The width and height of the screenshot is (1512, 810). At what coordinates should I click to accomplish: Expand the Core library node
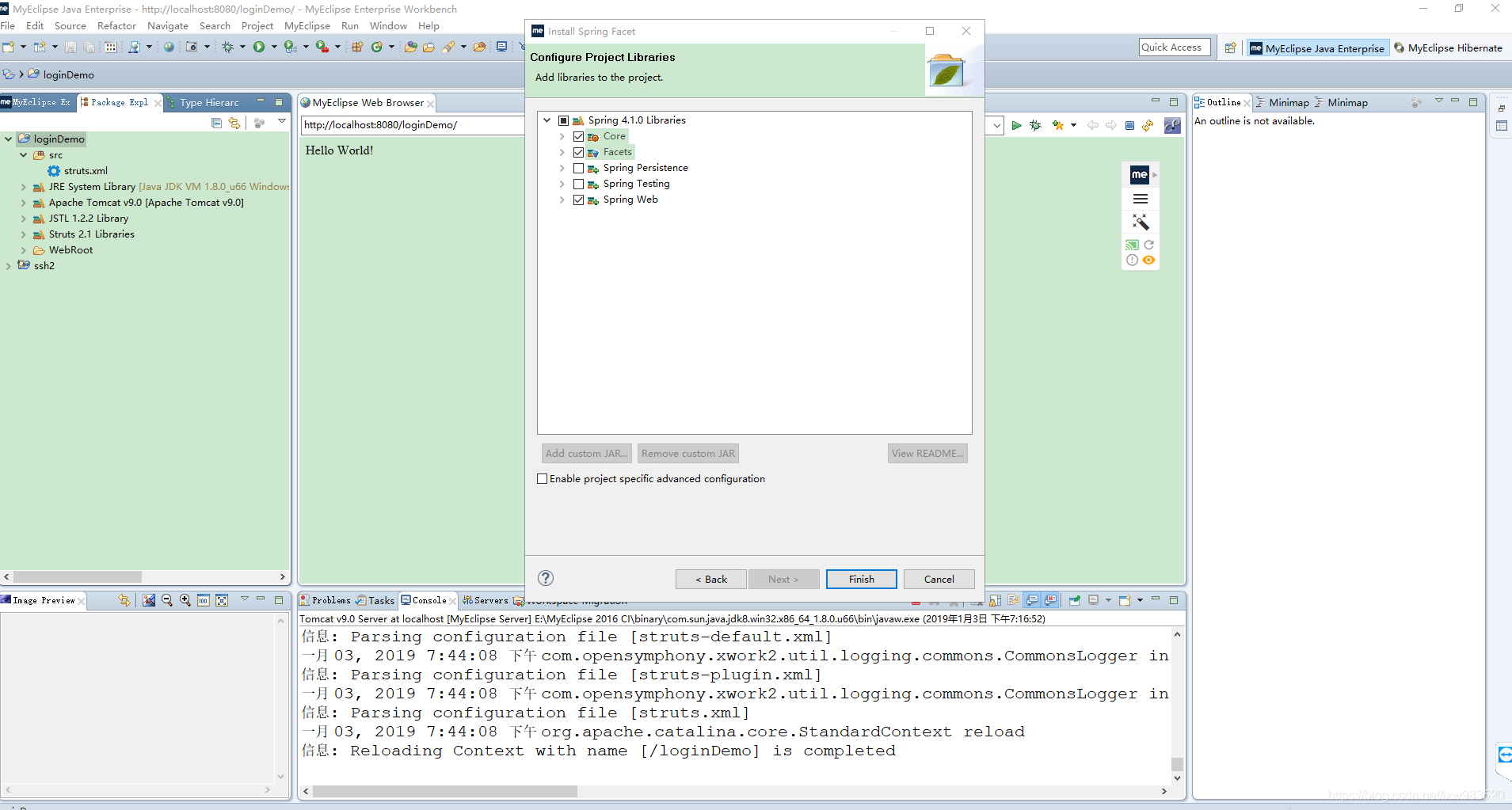coord(562,136)
